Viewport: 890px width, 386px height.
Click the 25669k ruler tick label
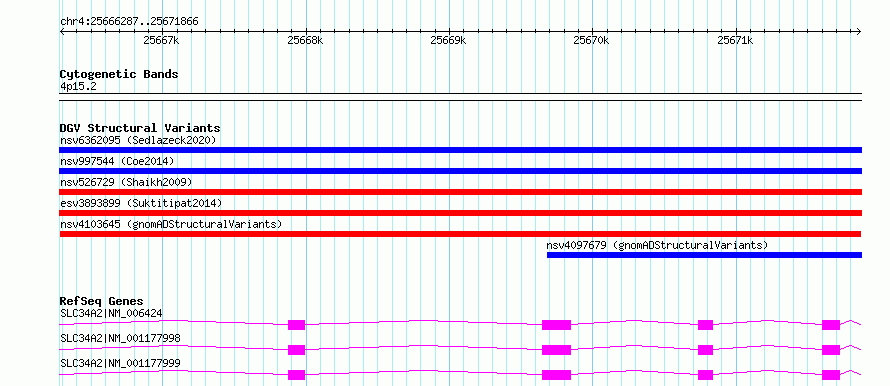tap(448, 40)
